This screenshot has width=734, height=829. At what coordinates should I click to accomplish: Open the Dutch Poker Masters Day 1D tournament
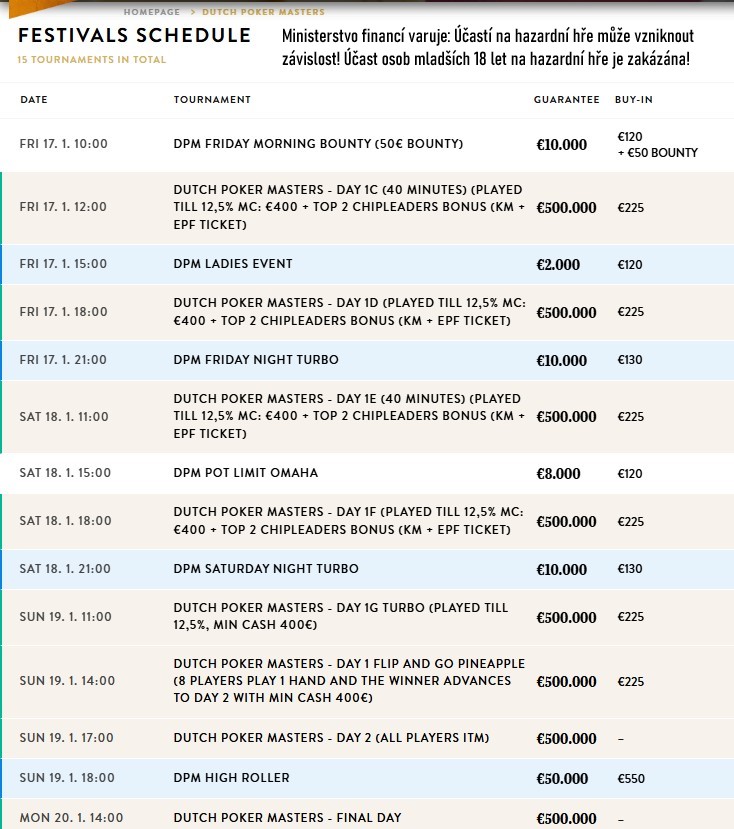350,311
